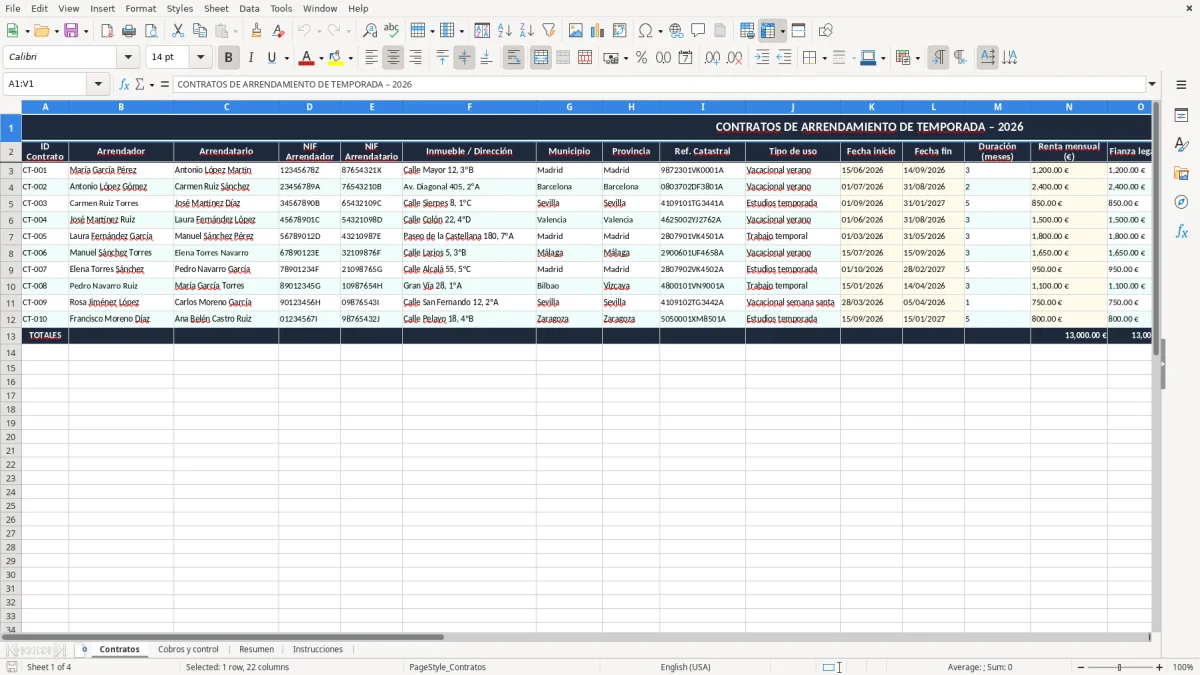The height and width of the screenshot is (675, 1200).
Task: Format as percent
Action: [x=641, y=58]
